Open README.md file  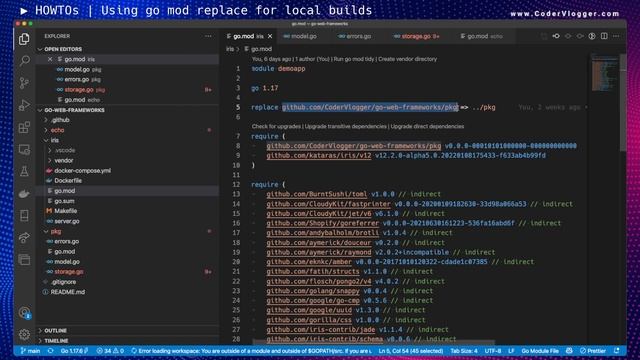pyautogui.click(x=67, y=292)
